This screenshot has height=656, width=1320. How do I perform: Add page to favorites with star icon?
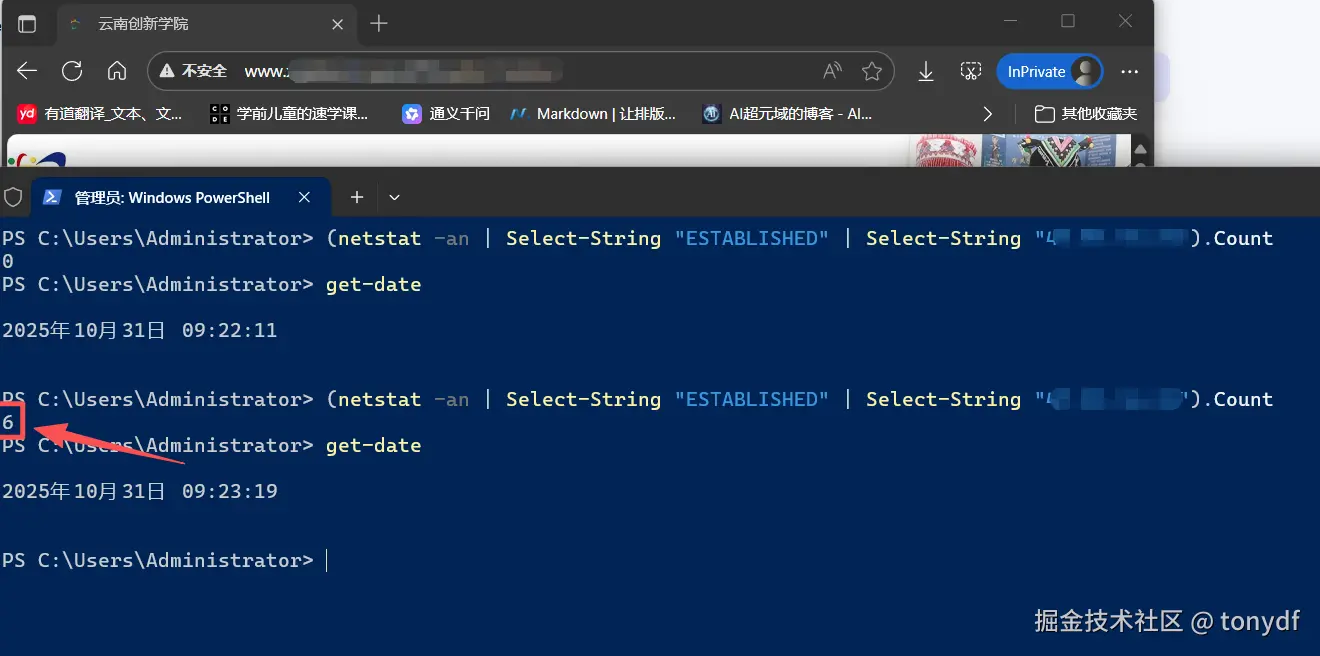(x=872, y=71)
